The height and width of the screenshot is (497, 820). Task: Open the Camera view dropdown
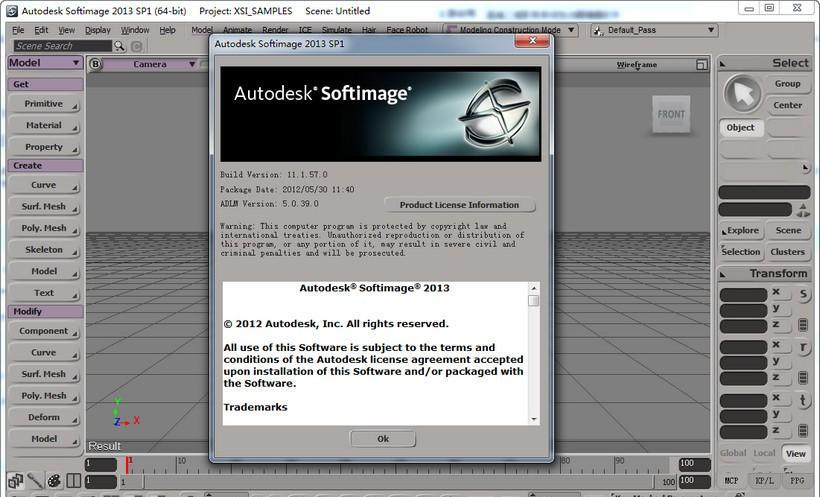click(x=150, y=64)
